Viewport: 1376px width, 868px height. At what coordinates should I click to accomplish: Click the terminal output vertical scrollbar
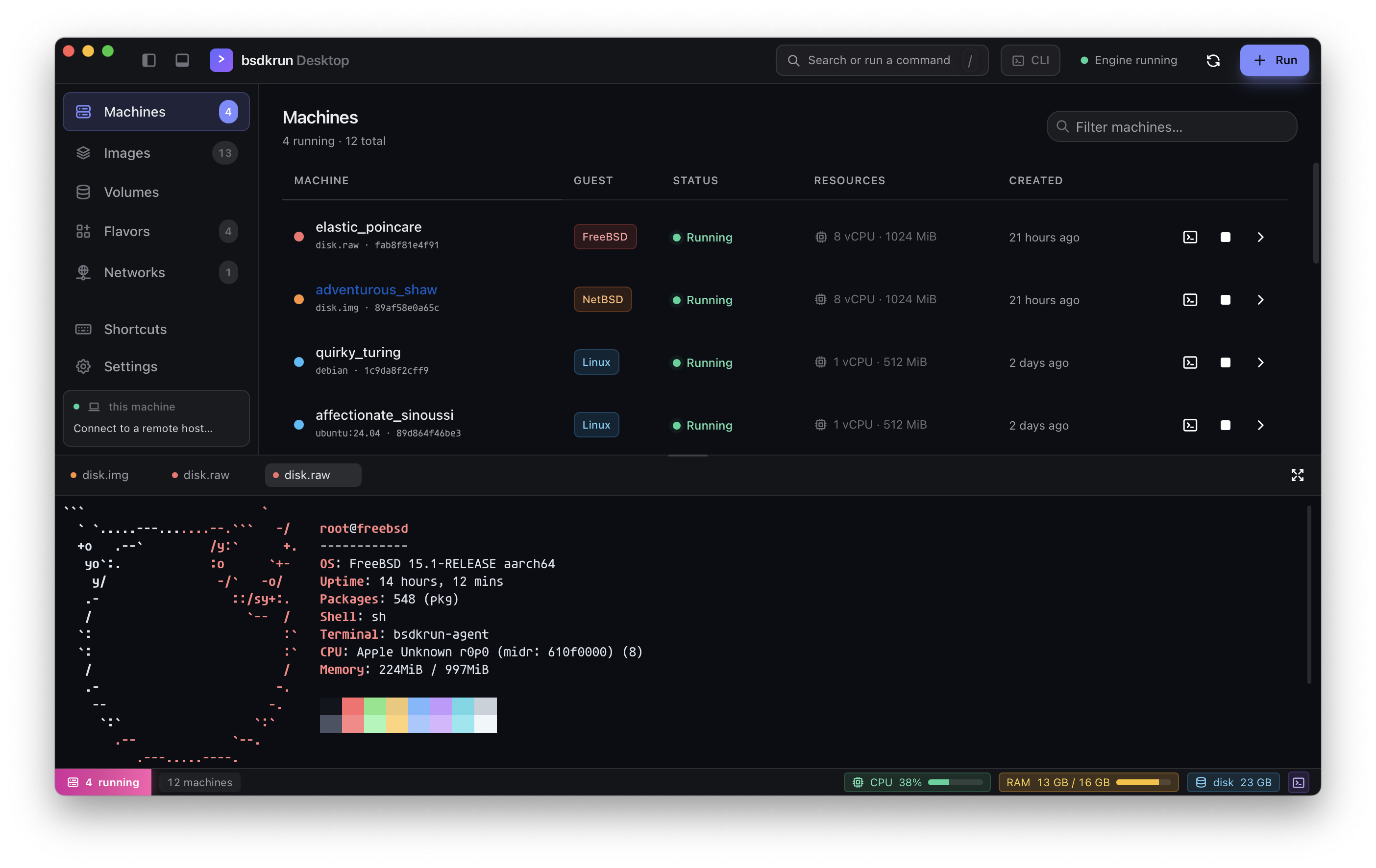pos(1308,594)
